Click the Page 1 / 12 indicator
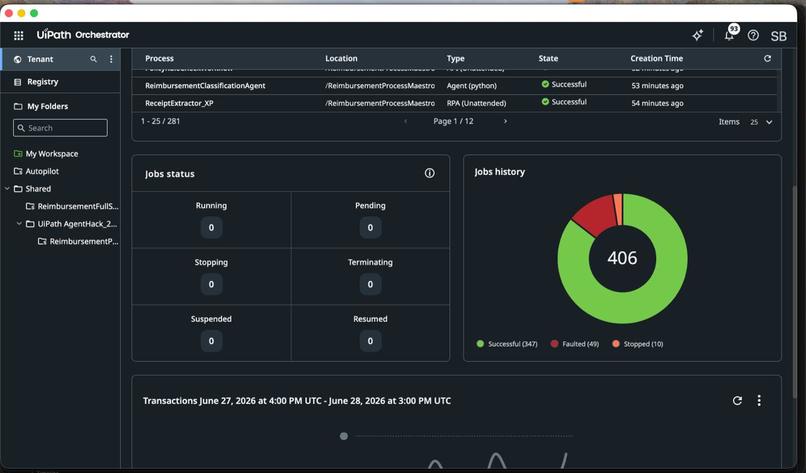The image size is (806, 473). coord(453,121)
